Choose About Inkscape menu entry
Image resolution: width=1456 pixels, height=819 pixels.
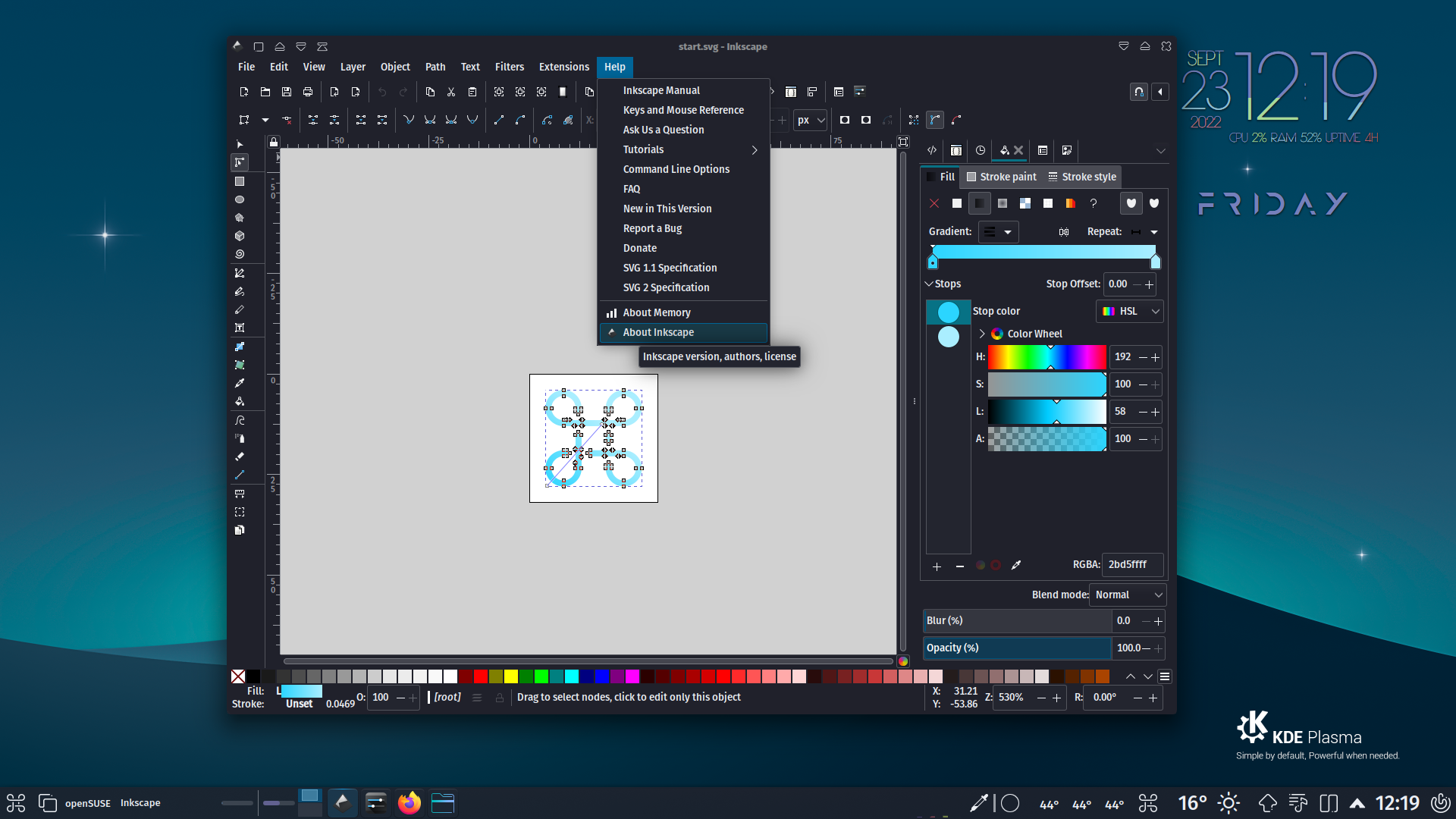(683, 332)
